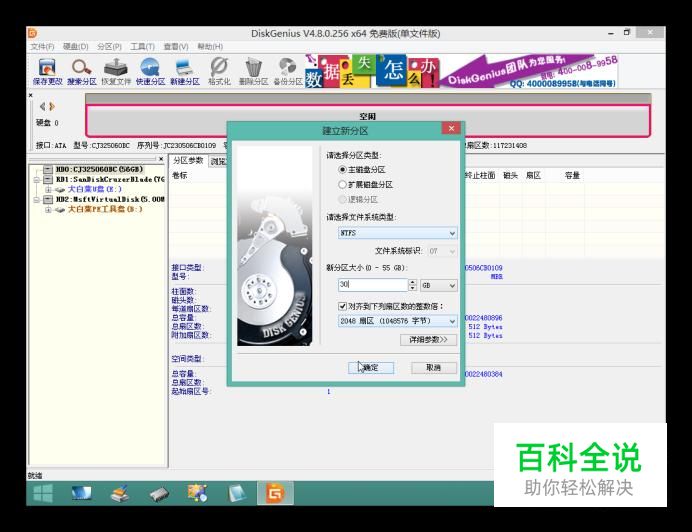
Task: Click the Format (格式化) toolbar icon
Action: [219, 72]
